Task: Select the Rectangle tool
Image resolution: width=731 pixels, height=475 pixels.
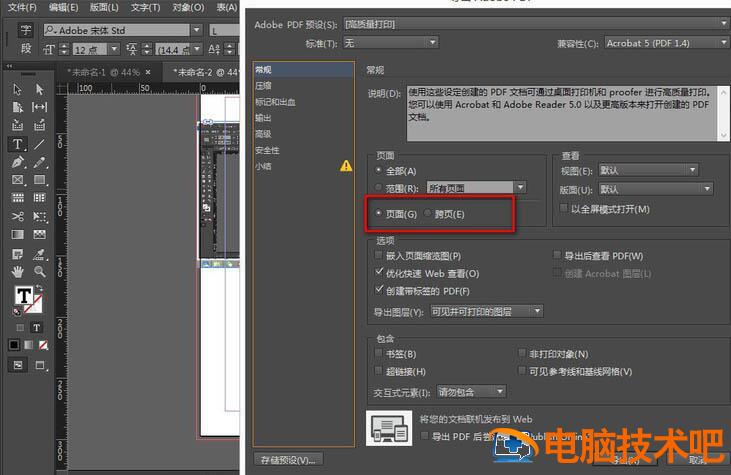Action: [x=40, y=180]
